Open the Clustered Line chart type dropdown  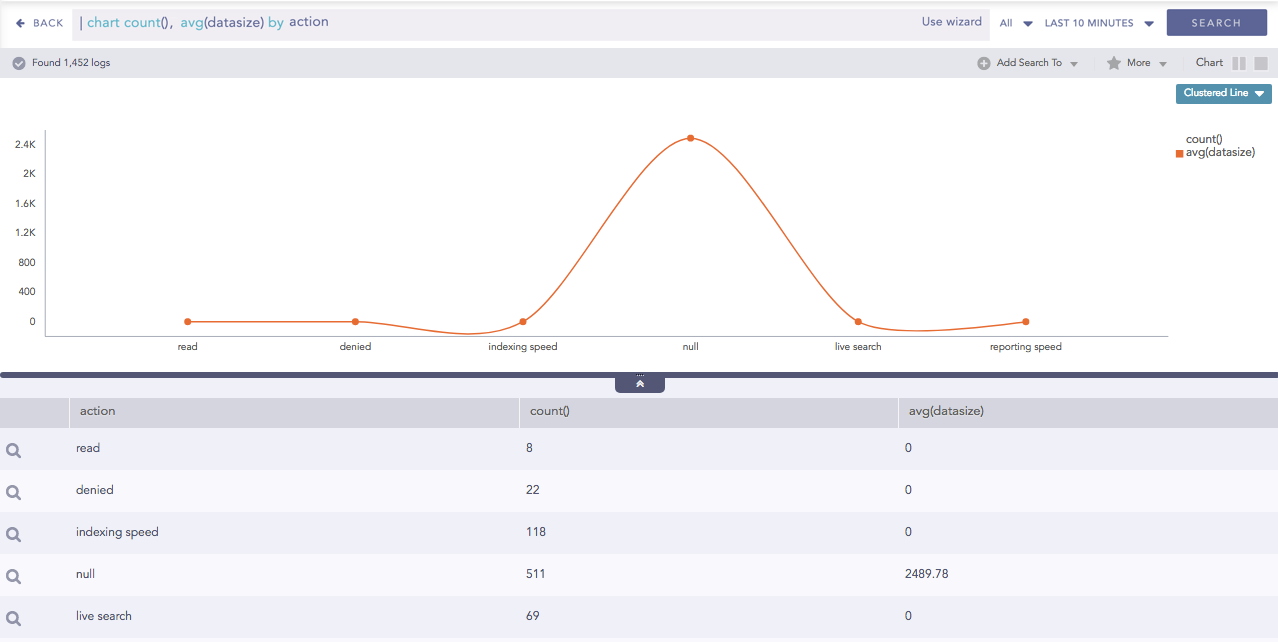click(x=1222, y=93)
